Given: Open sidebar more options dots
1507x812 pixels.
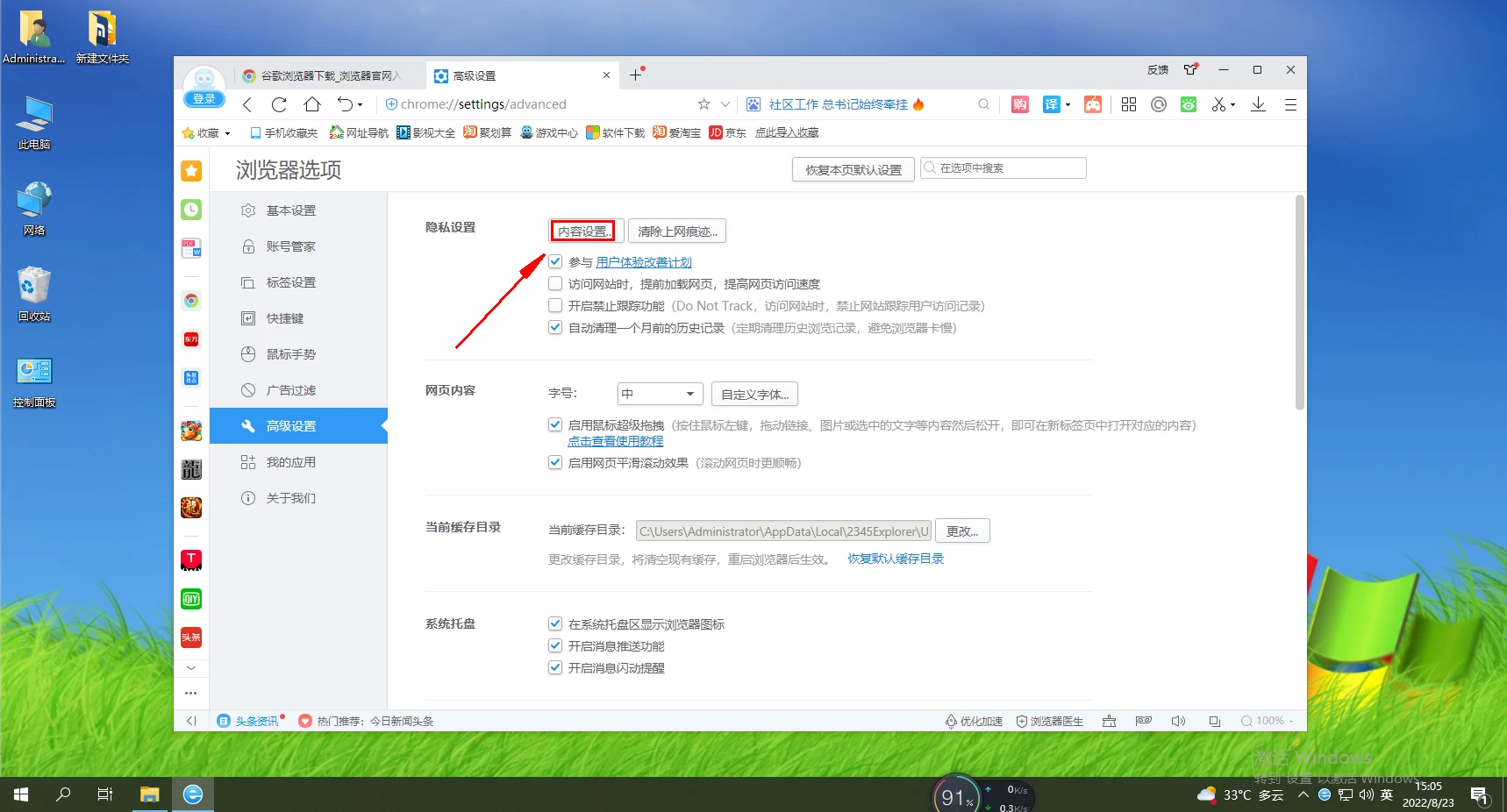Looking at the screenshot, I should (x=191, y=693).
